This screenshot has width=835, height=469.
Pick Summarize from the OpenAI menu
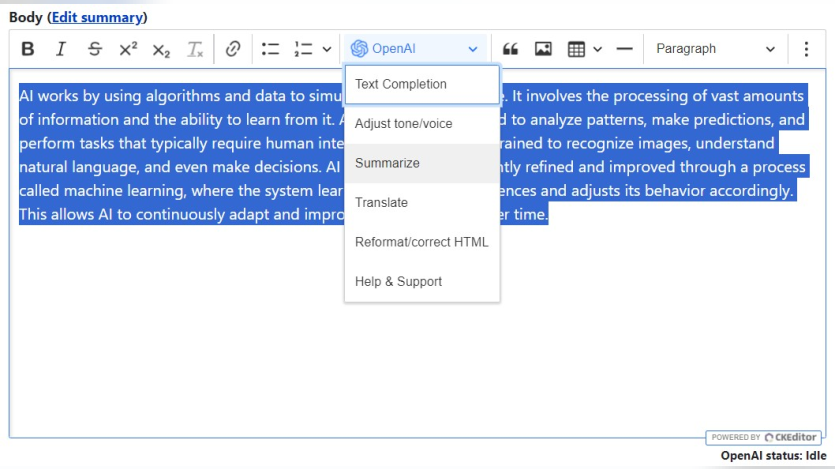[x=422, y=163]
